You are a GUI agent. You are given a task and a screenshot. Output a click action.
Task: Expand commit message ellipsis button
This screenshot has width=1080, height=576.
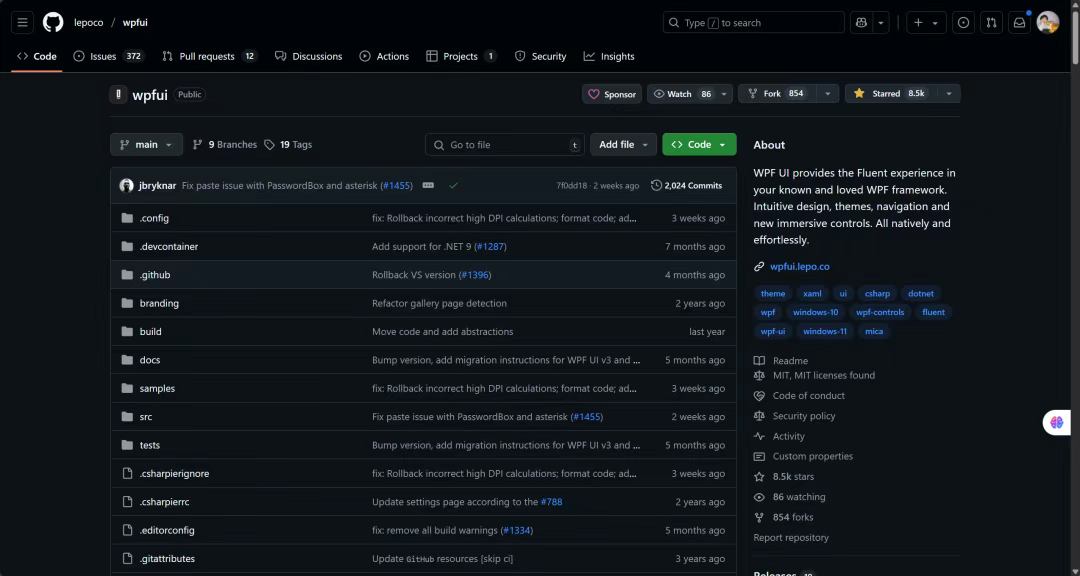click(x=428, y=185)
